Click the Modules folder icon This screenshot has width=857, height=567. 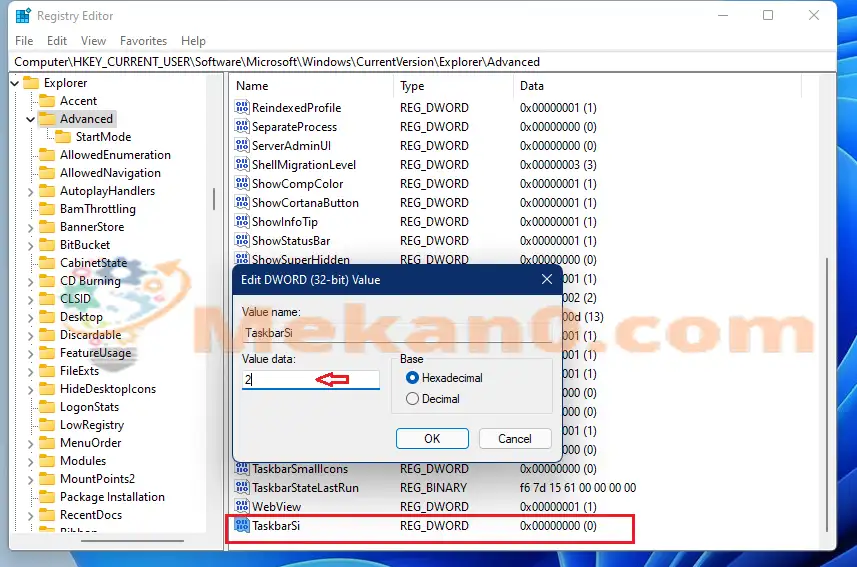tap(47, 461)
